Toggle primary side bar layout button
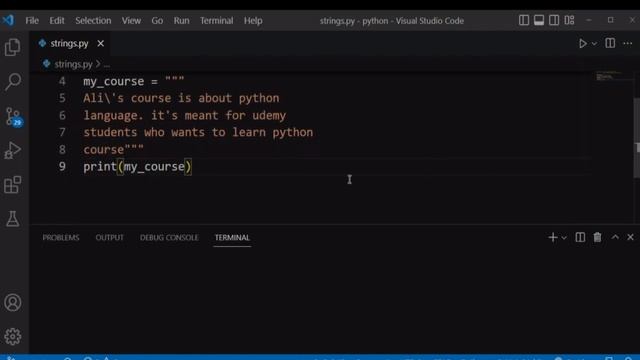 click(x=524, y=20)
